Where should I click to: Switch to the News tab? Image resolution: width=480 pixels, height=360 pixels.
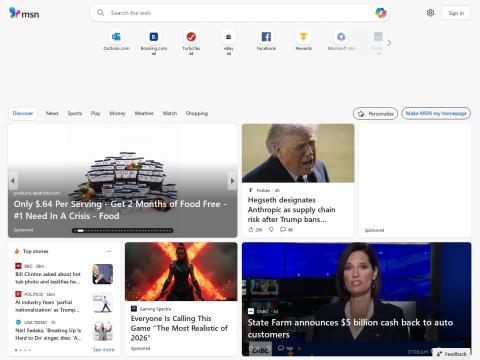[52, 113]
